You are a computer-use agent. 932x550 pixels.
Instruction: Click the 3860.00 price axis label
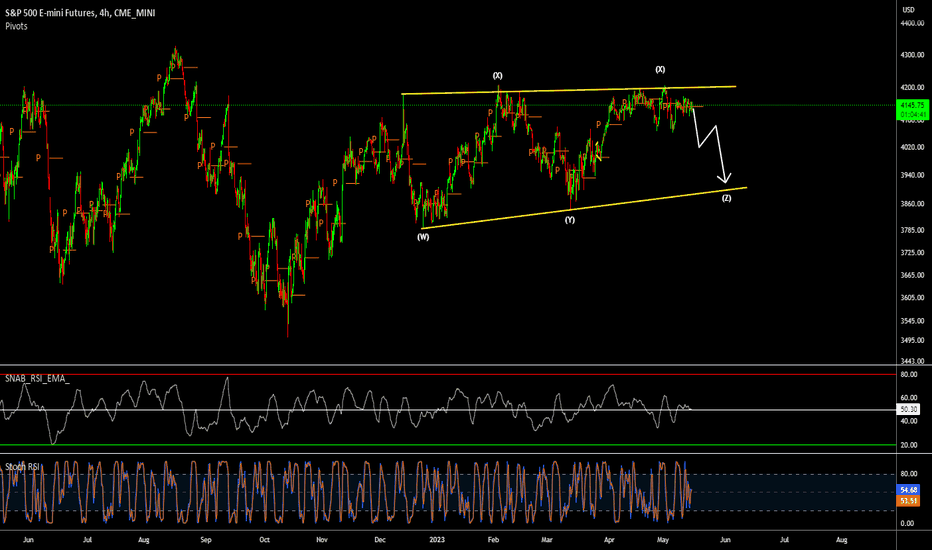pyautogui.click(x=912, y=203)
